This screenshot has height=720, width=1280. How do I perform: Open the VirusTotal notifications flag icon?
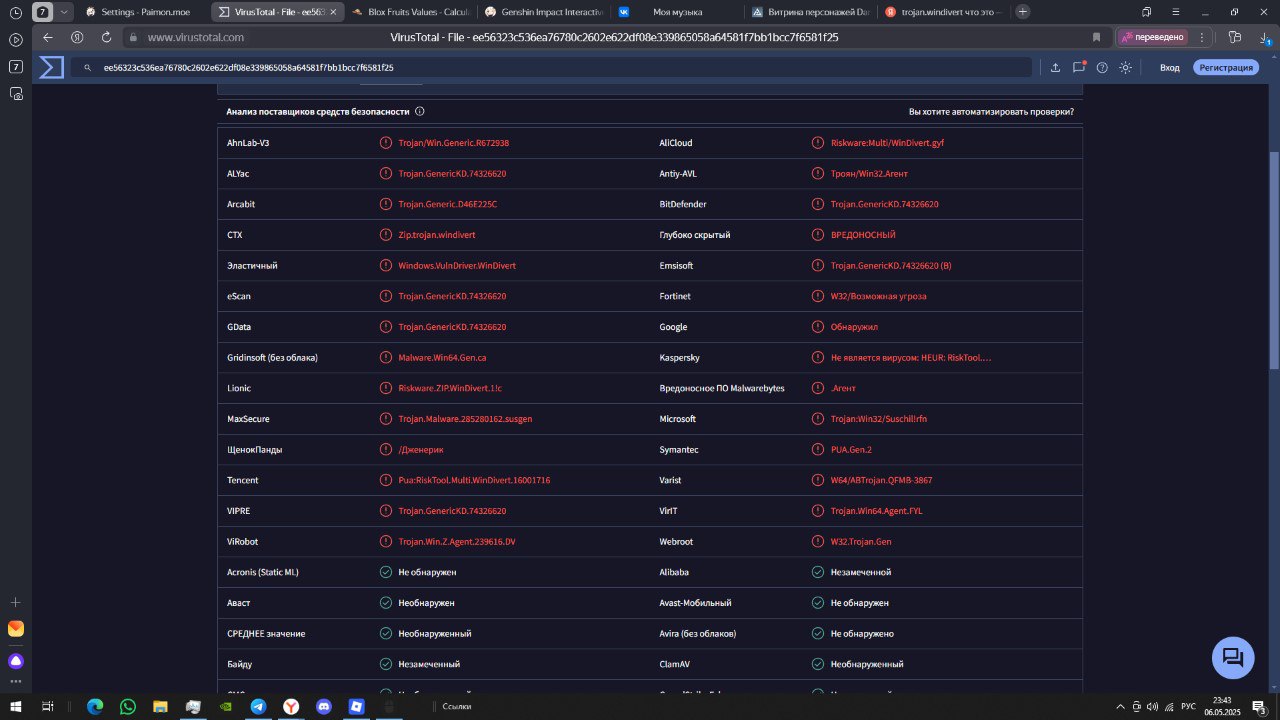pos(1079,67)
